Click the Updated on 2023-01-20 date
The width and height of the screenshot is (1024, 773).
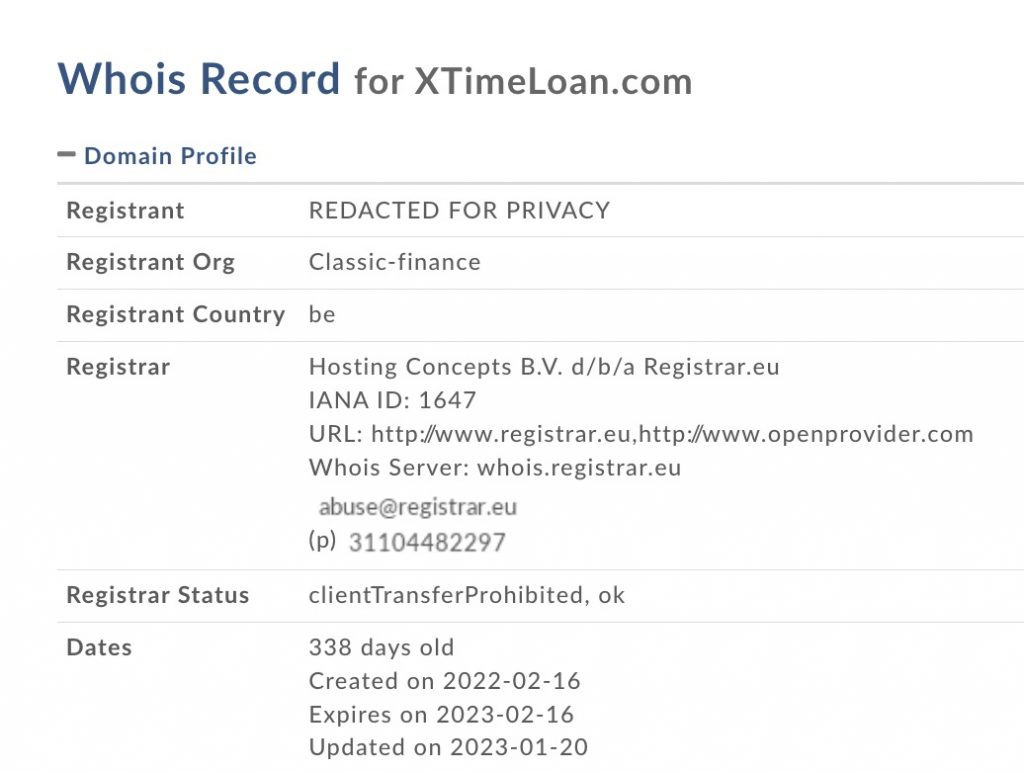[448, 747]
